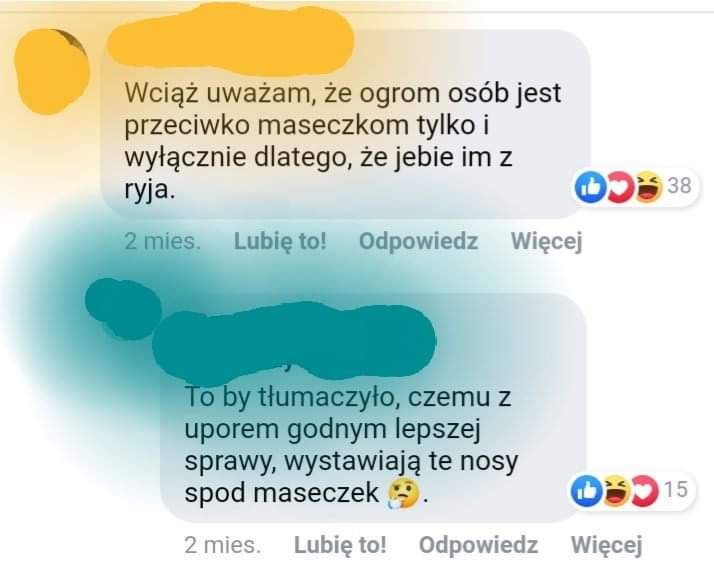714x570 pixels.
Task: Reply to first comment via Odpowiedz
Action: tap(418, 241)
